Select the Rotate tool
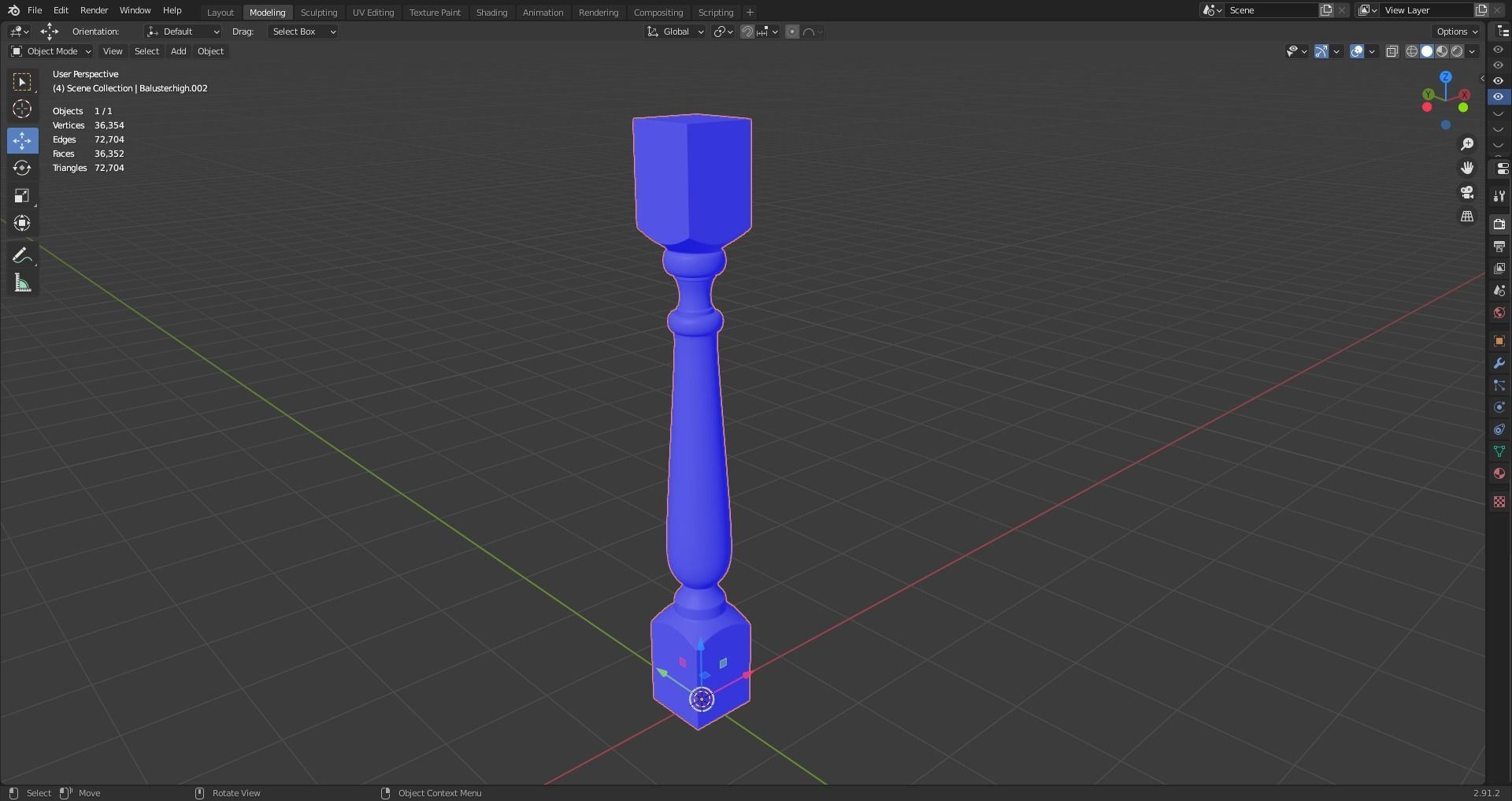 coord(22,169)
